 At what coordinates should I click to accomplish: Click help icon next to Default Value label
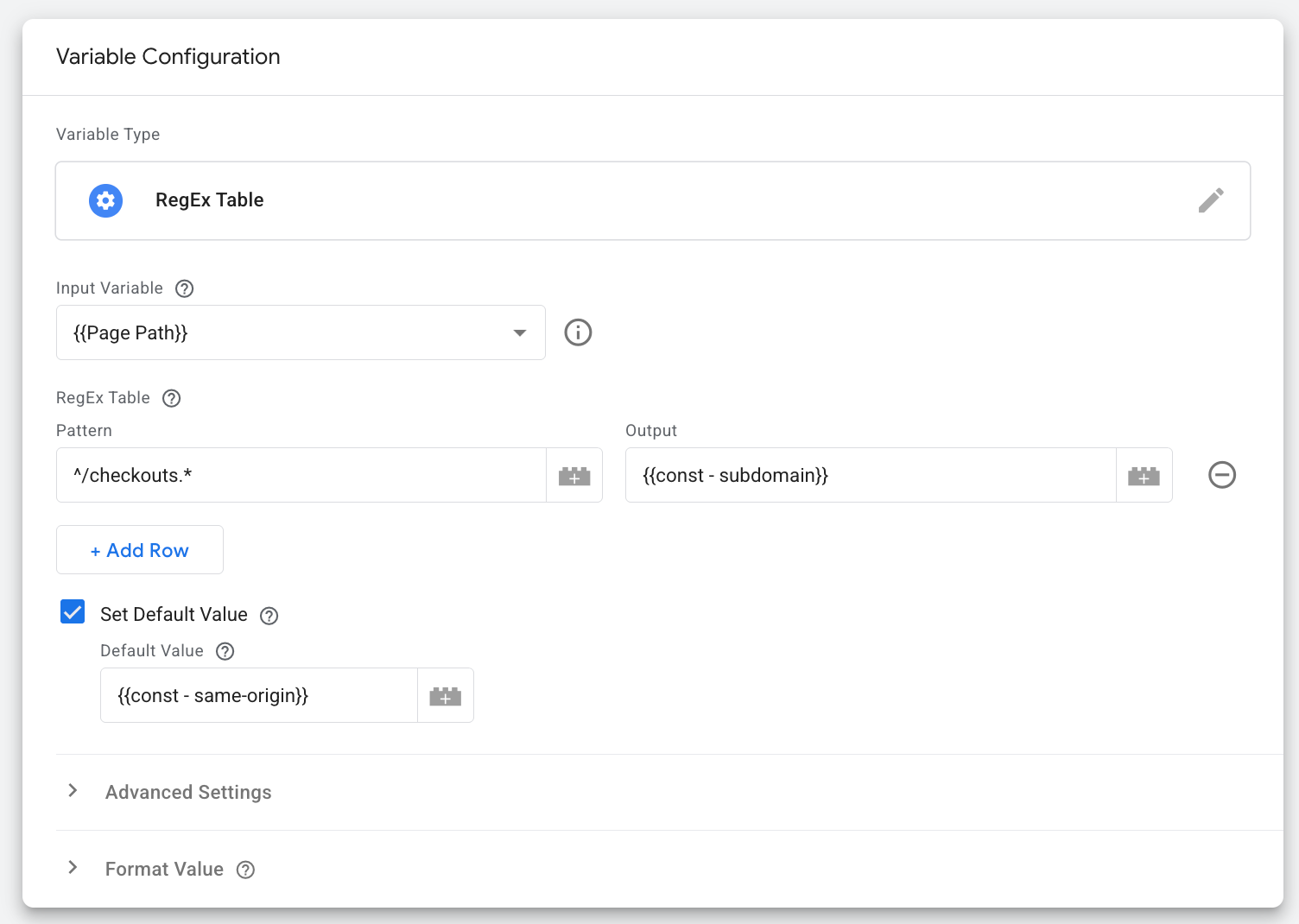(225, 651)
